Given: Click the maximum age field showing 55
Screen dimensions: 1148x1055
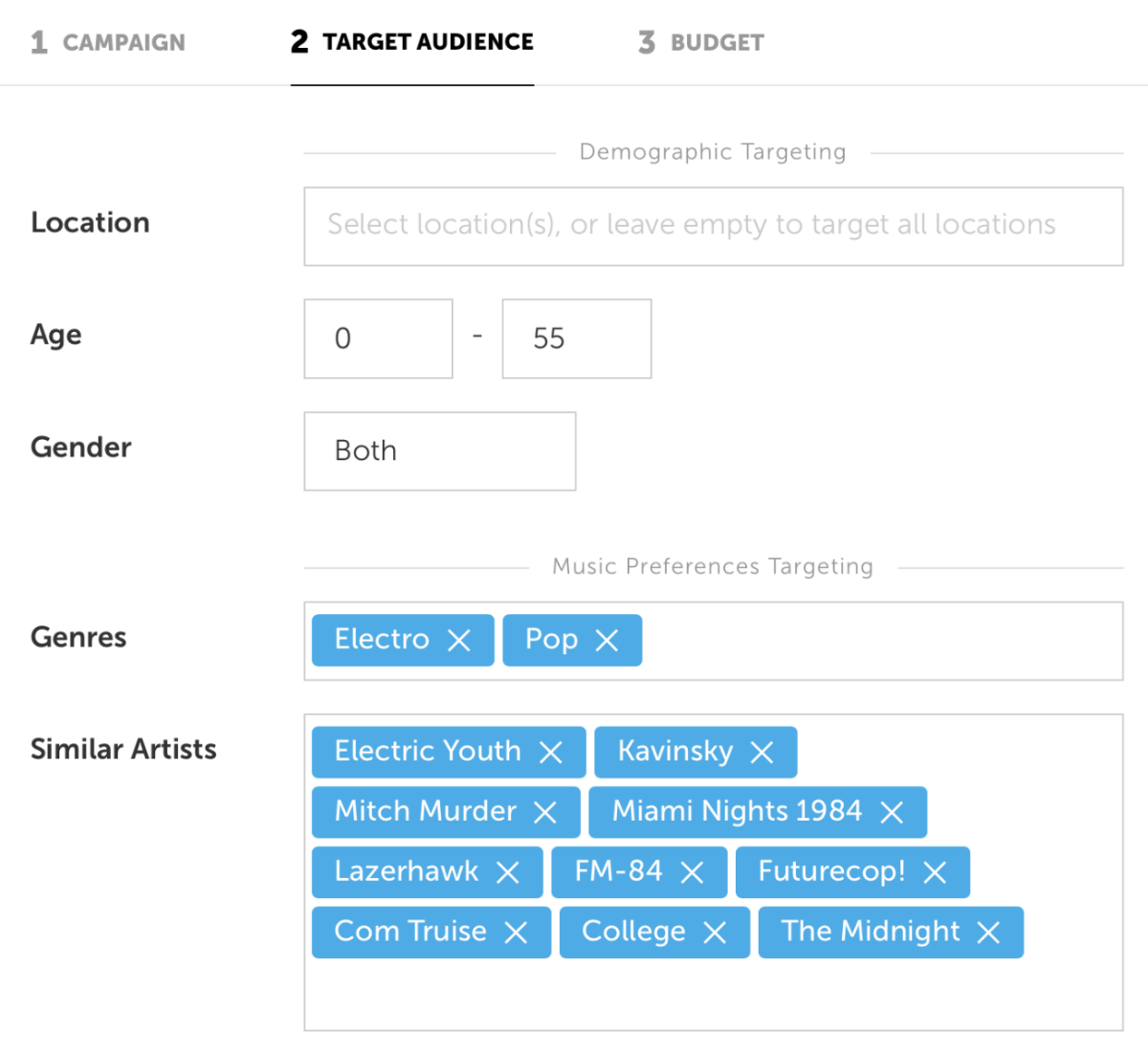Looking at the screenshot, I should (x=576, y=339).
